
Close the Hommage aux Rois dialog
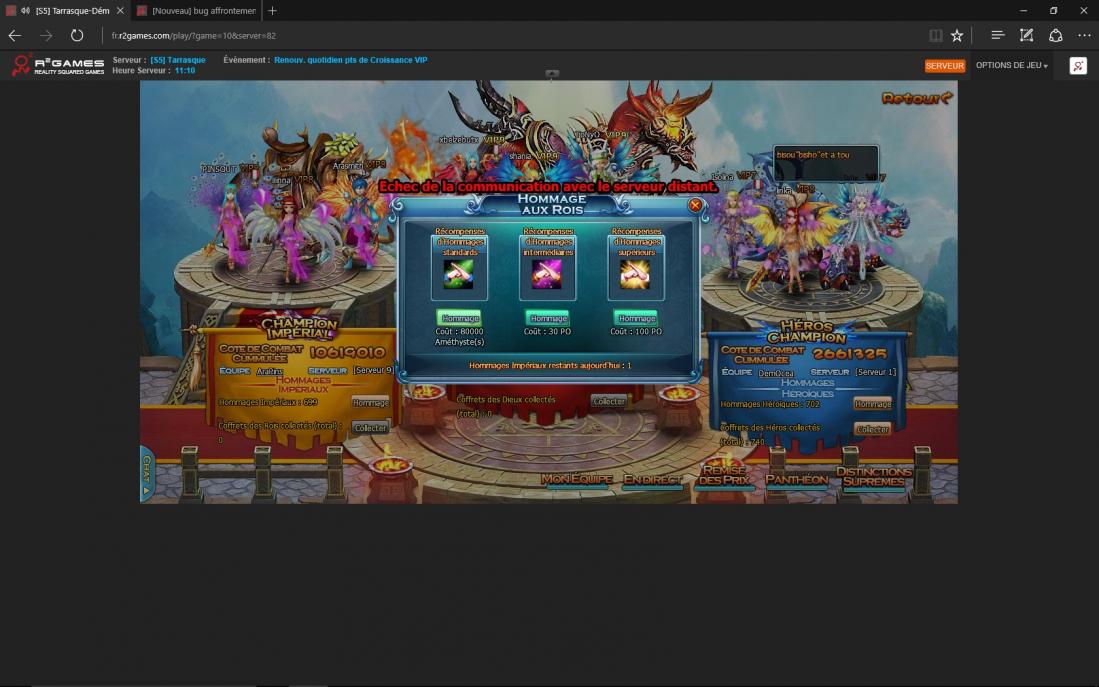(x=695, y=205)
